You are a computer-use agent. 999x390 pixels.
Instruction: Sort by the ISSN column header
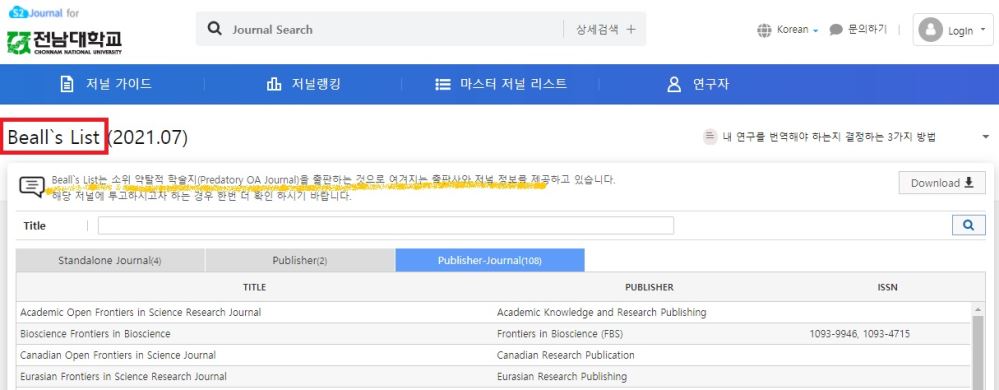(x=888, y=287)
